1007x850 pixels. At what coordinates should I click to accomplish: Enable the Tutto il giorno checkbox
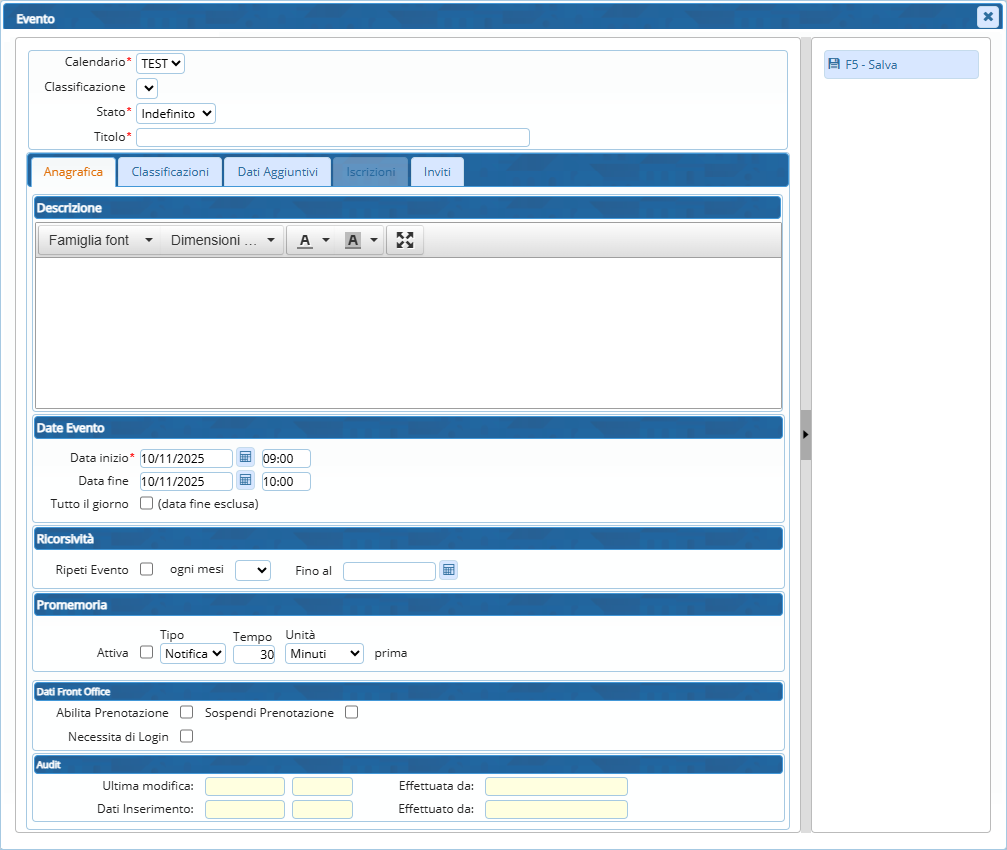(146, 503)
